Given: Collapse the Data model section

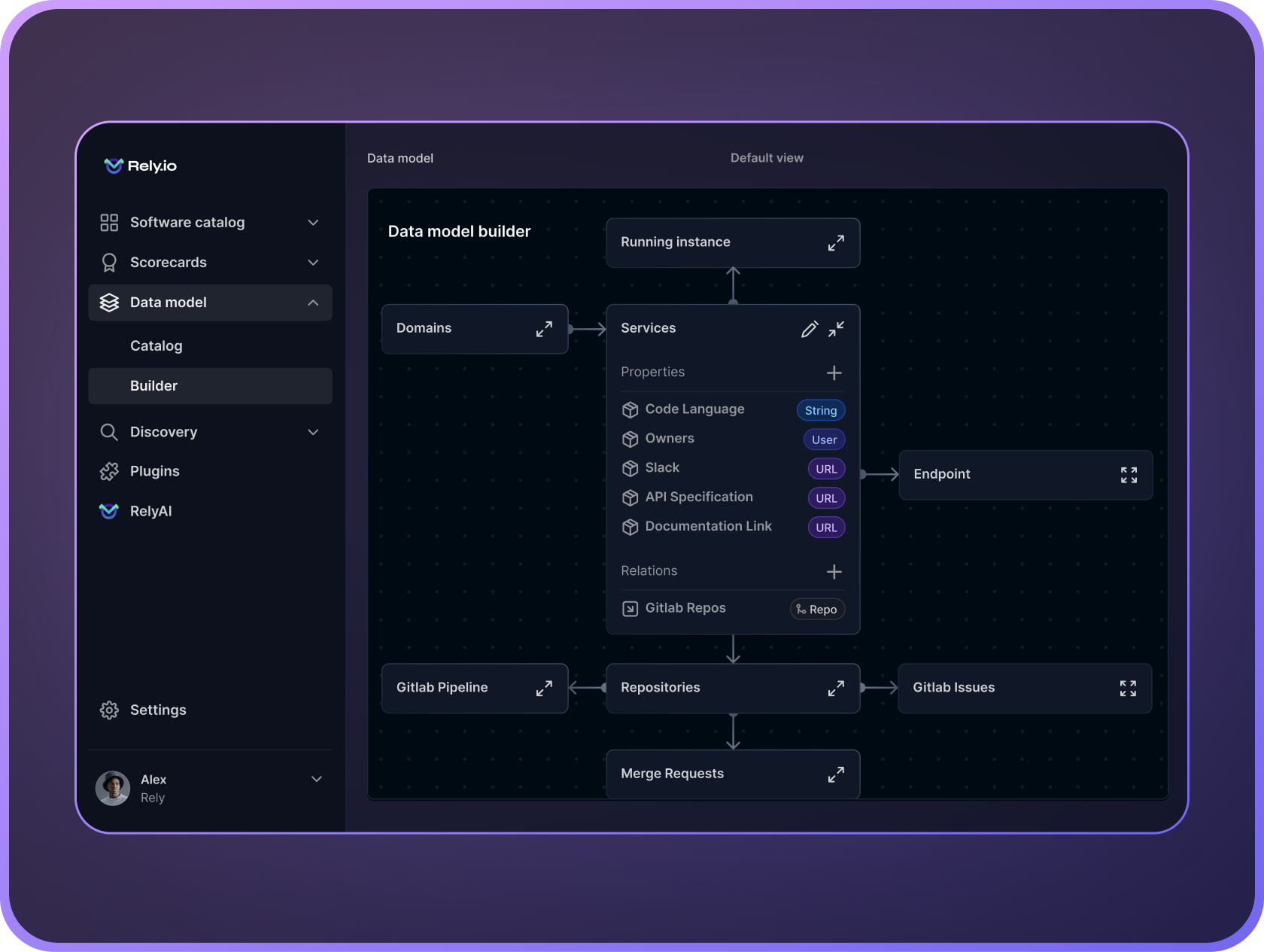Looking at the screenshot, I should tap(312, 303).
